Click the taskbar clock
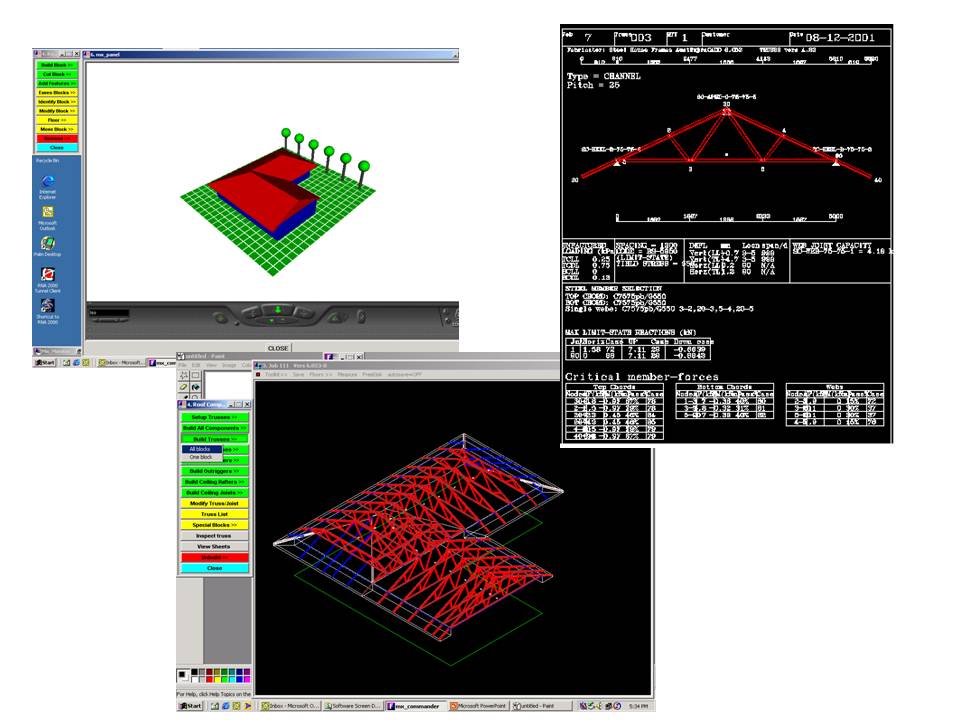This screenshot has width=960, height=720. [x=638, y=706]
